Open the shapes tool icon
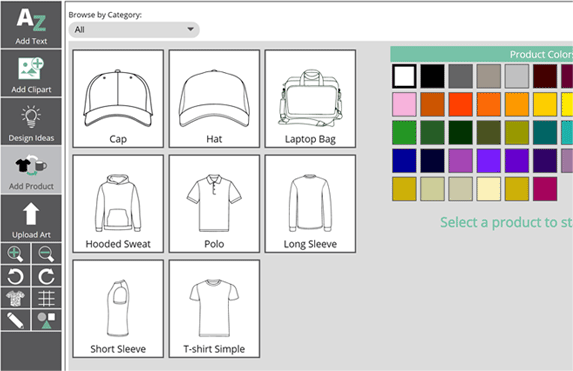 [46, 320]
